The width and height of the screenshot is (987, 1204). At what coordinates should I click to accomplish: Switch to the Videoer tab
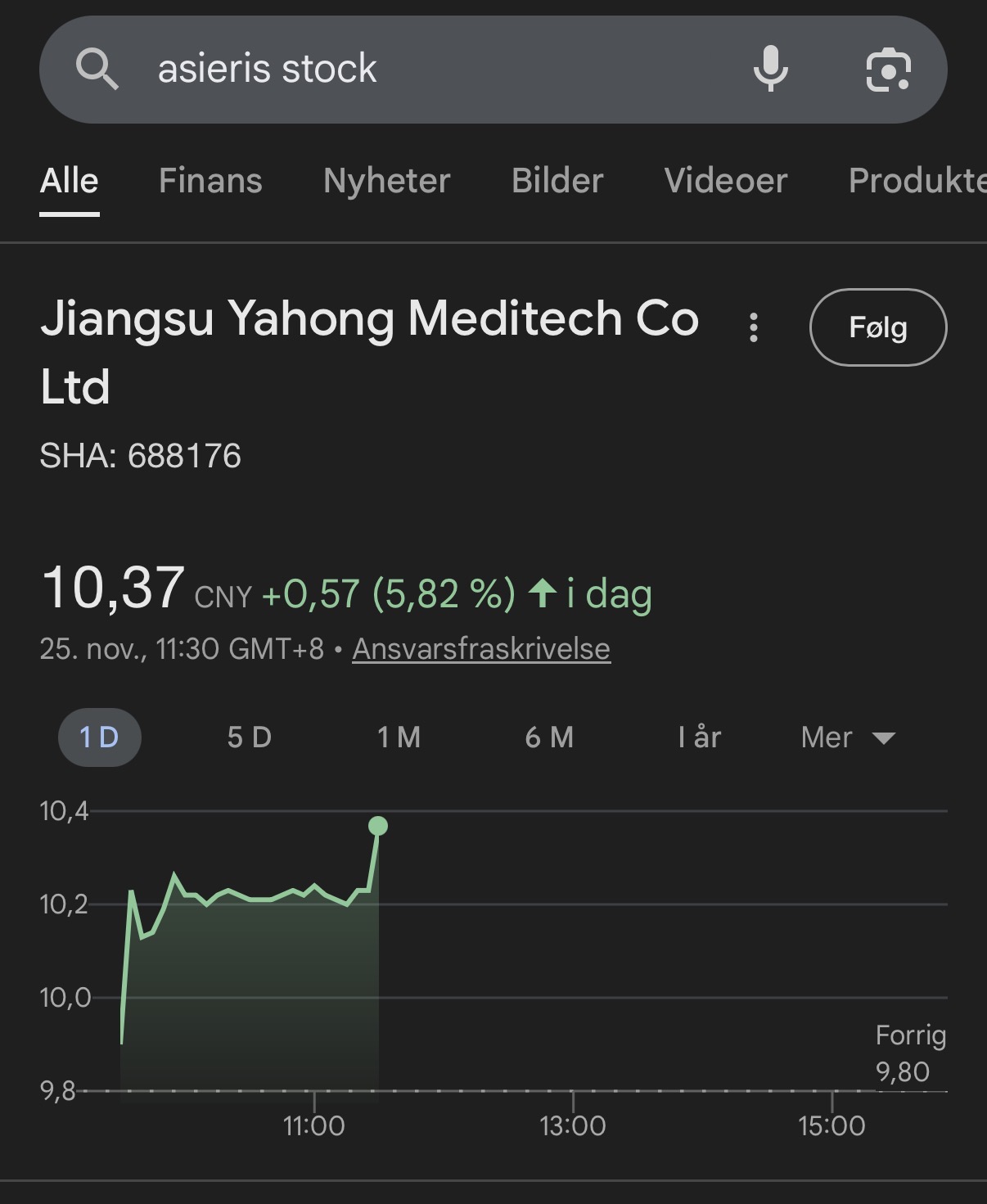(x=726, y=181)
